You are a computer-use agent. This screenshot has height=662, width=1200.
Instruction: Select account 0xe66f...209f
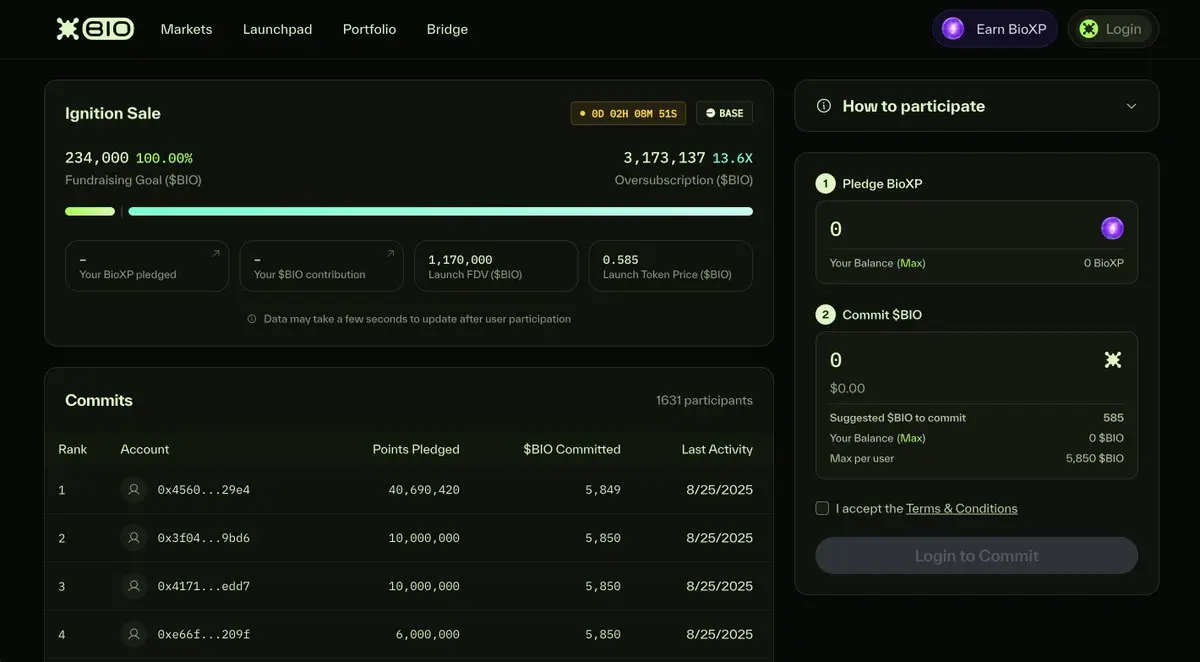click(x=204, y=634)
